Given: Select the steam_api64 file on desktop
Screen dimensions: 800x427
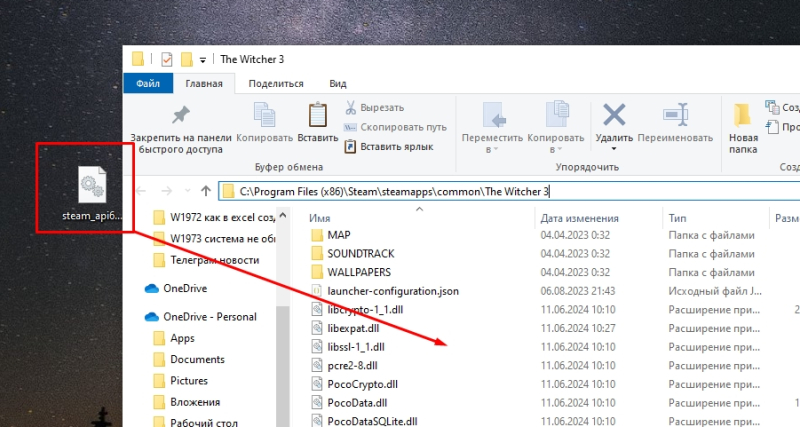Looking at the screenshot, I should [92, 194].
